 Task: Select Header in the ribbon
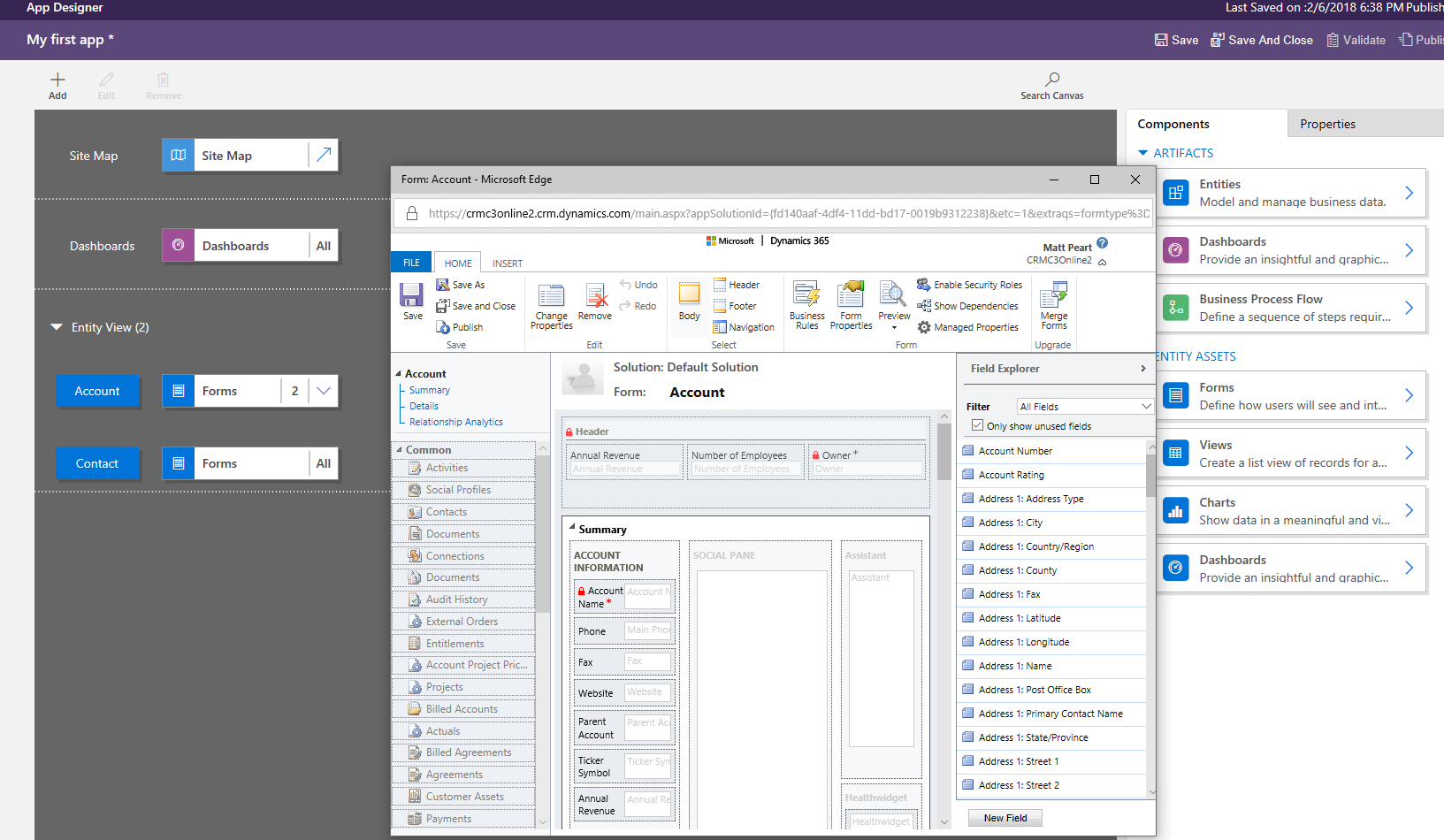[x=737, y=285]
